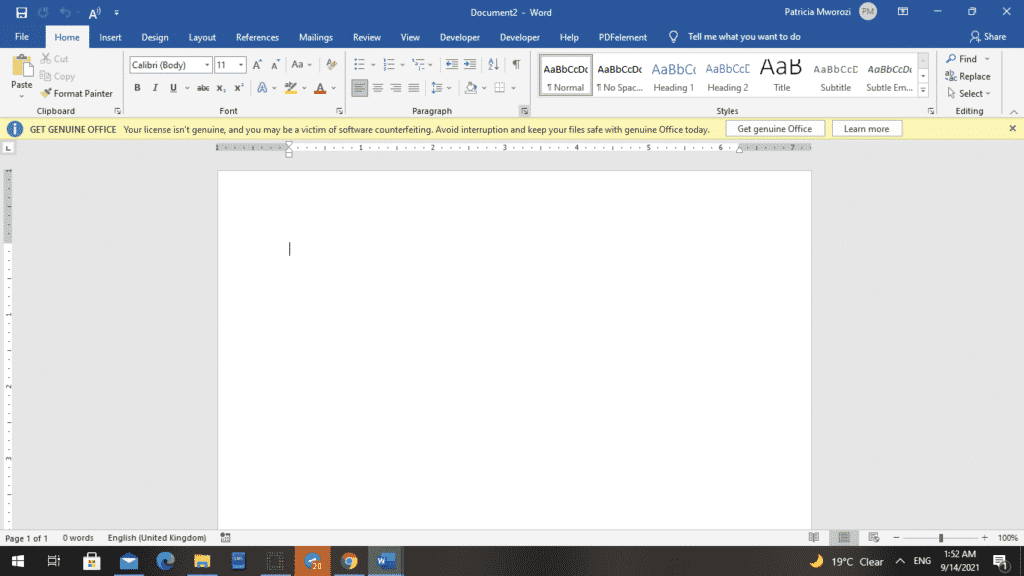Save the document from Quick Access toolbar
The image size is (1024, 576).
tap(21, 12)
